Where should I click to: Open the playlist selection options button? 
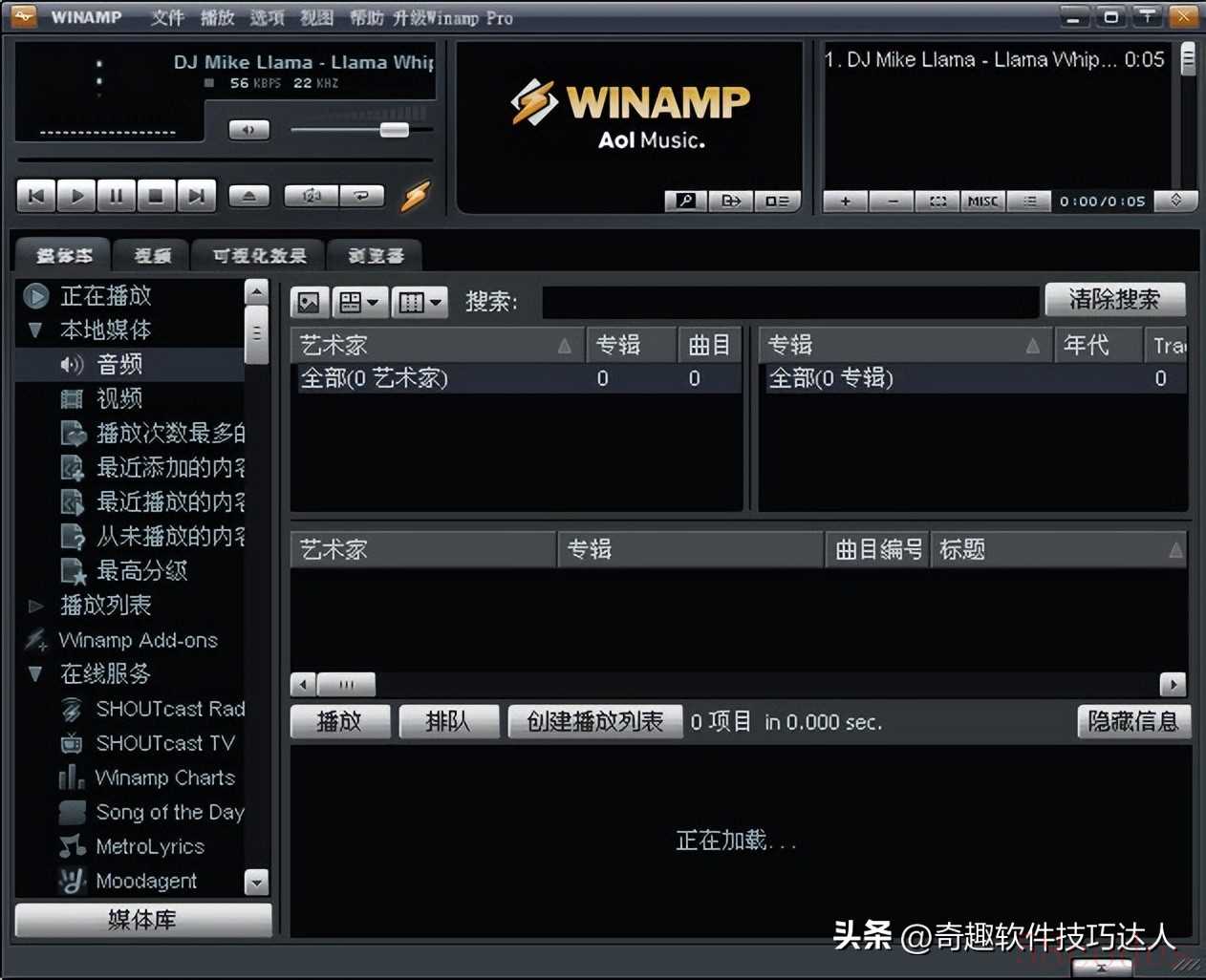pos(937,201)
